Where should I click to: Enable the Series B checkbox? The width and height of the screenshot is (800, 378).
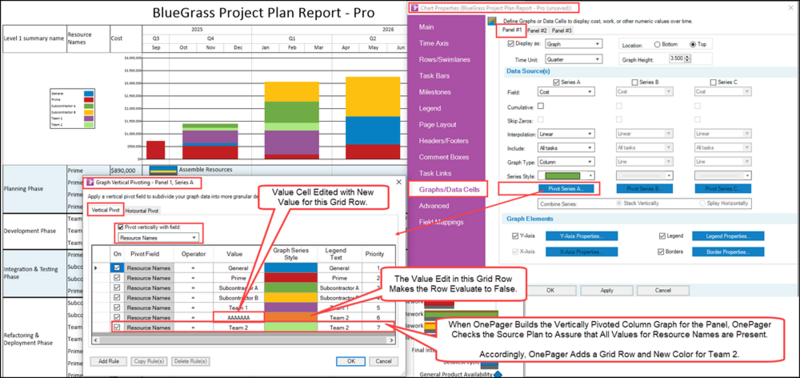[x=635, y=82]
